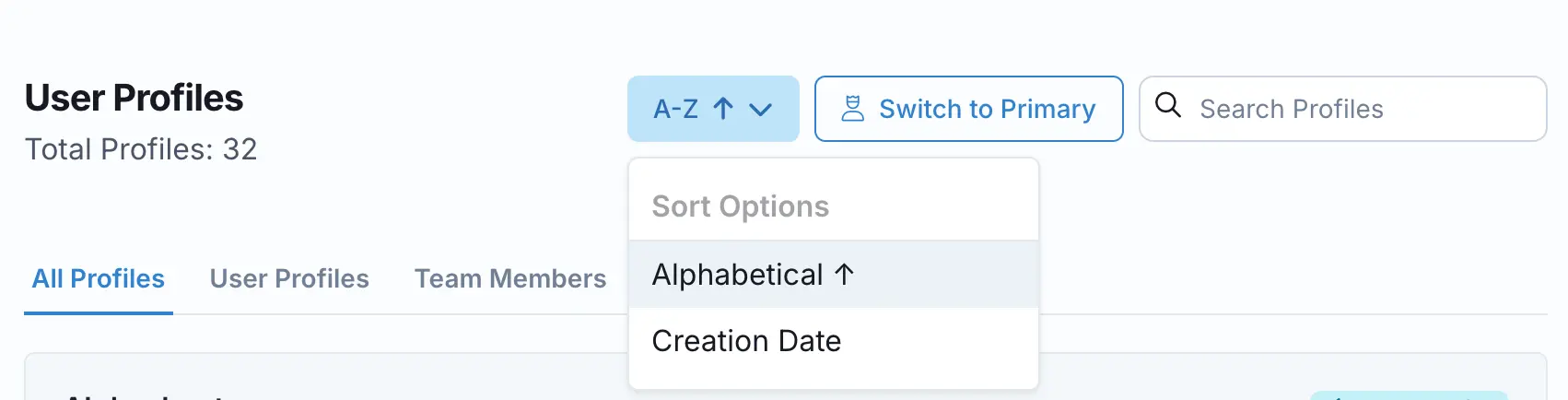Click the A-Z sort button label
The width and height of the screenshot is (1568, 400).
tap(675, 109)
